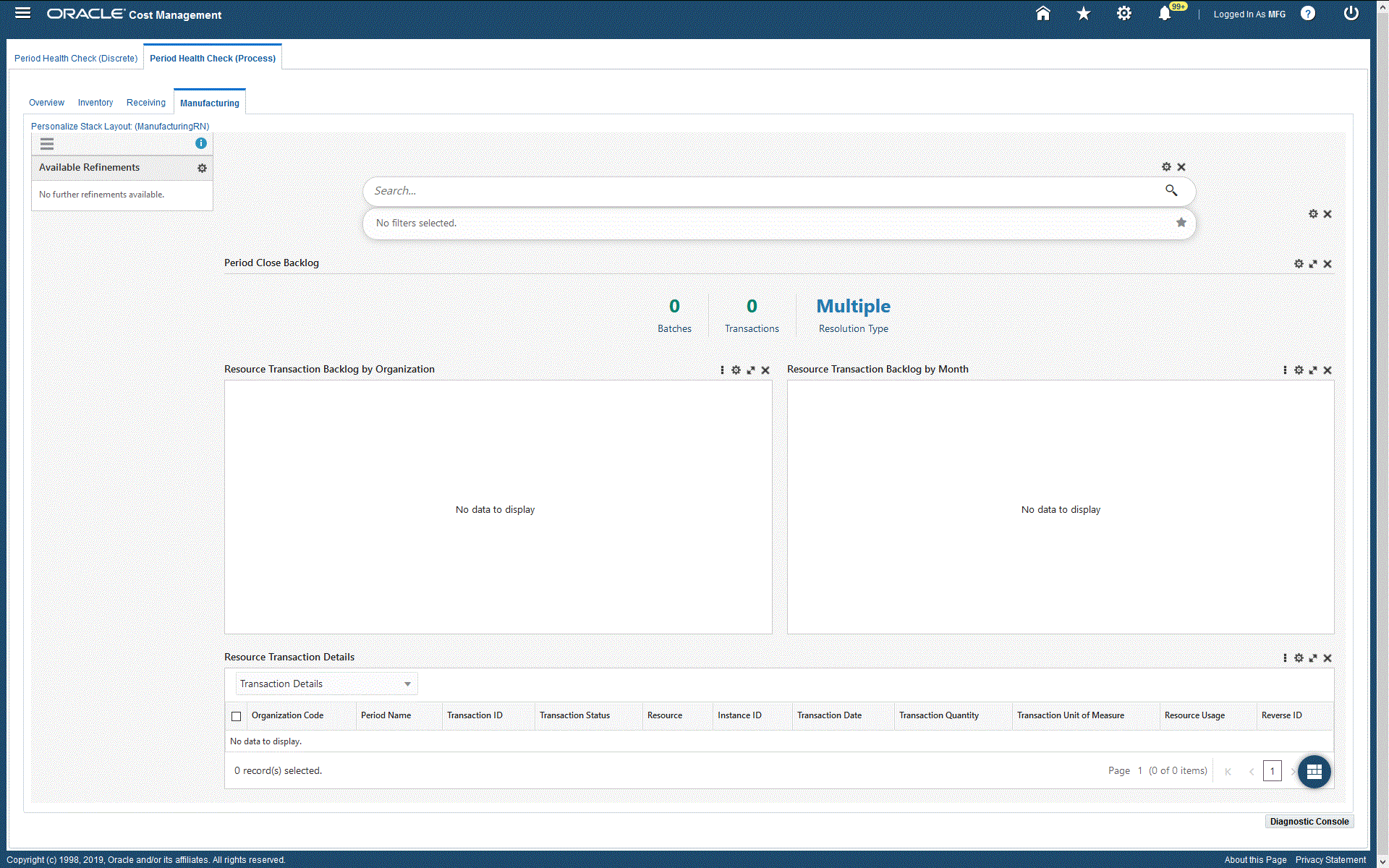Go to the Home page icon
The height and width of the screenshot is (868, 1389).
coord(1042,14)
